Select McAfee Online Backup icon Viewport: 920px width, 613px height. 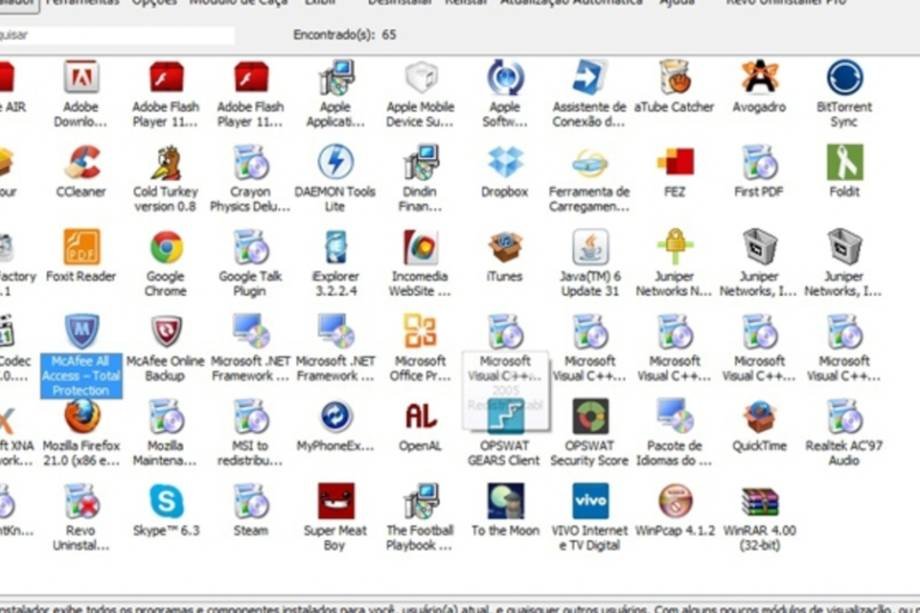[x=165, y=331]
